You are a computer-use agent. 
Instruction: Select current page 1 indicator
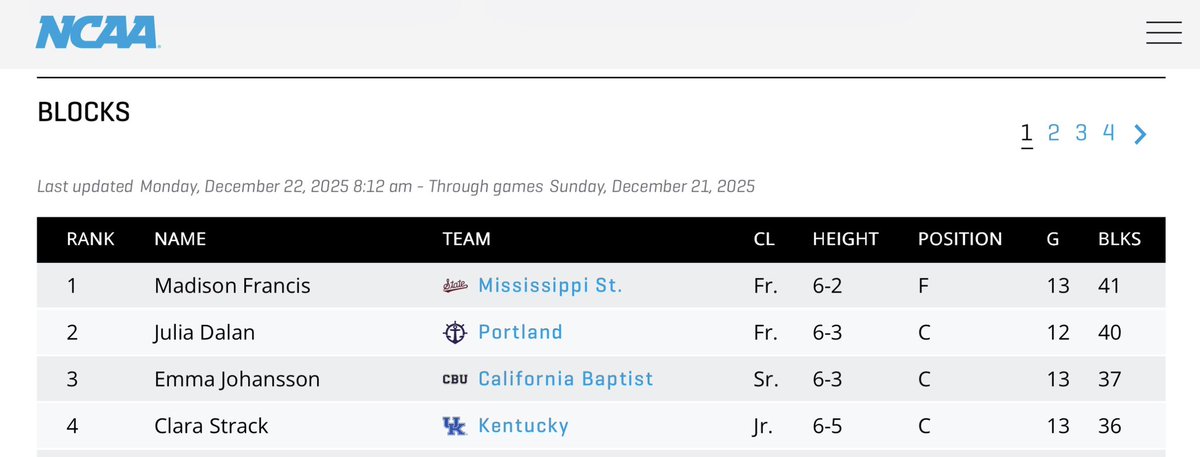(x=1026, y=133)
